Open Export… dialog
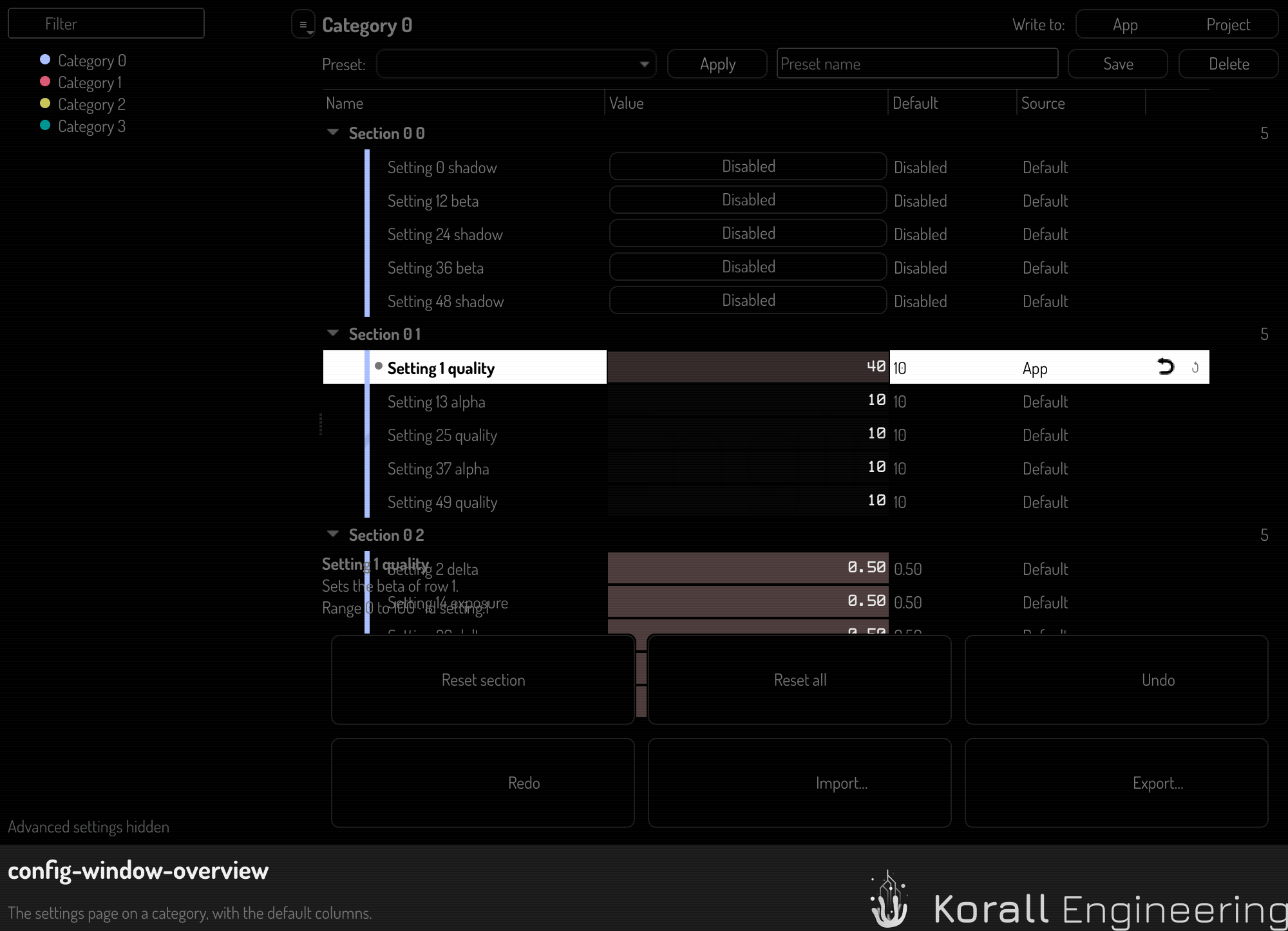Image resolution: width=1288 pixels, height=931 pixels. [x=1117, y=783]
